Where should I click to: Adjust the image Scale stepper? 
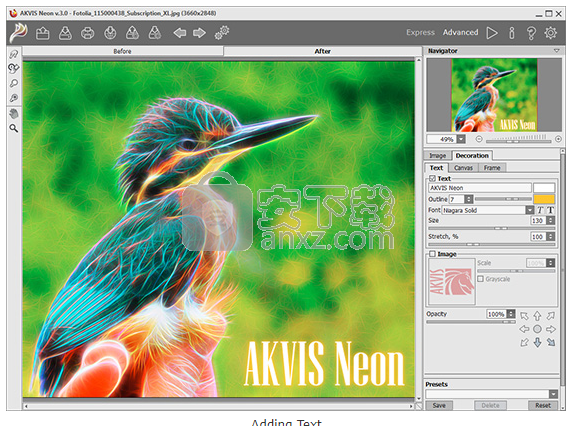coord(551,263)
